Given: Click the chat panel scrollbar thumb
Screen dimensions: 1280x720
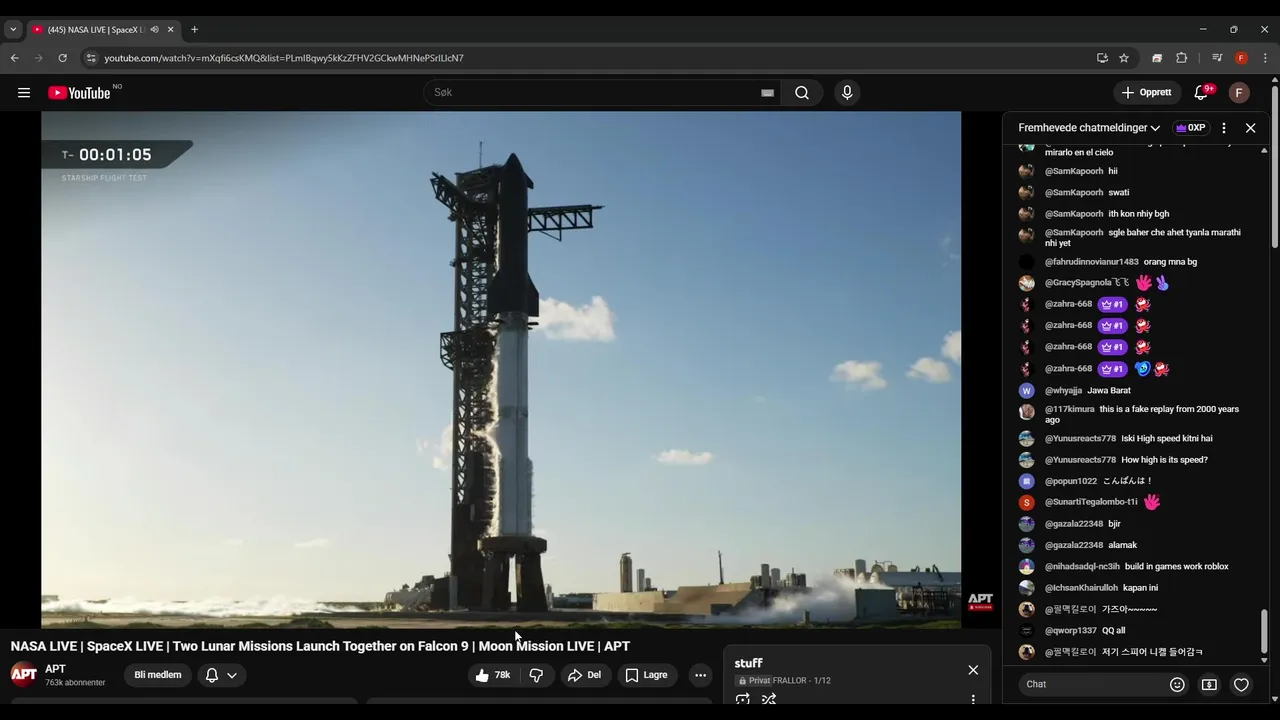Looking at the screenshot, I should pyautogui.click(x=1264, y=631).
